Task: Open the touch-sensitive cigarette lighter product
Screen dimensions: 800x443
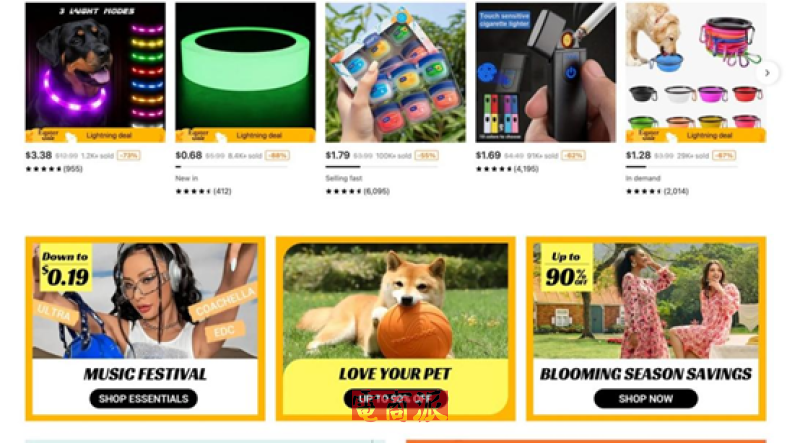Action: 545,72
